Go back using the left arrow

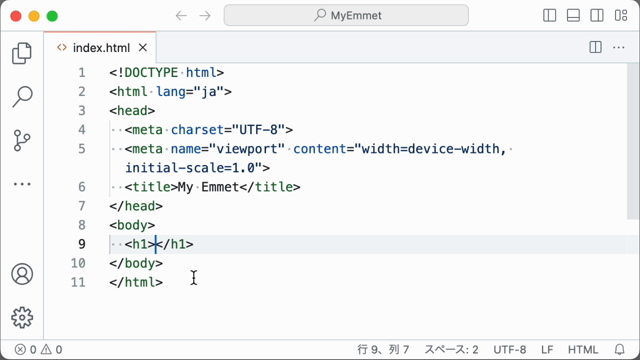[x=181, y=16]
